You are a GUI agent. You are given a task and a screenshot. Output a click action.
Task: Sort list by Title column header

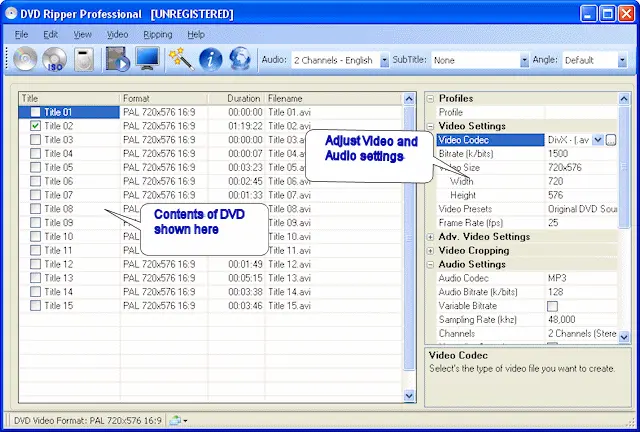69,98
